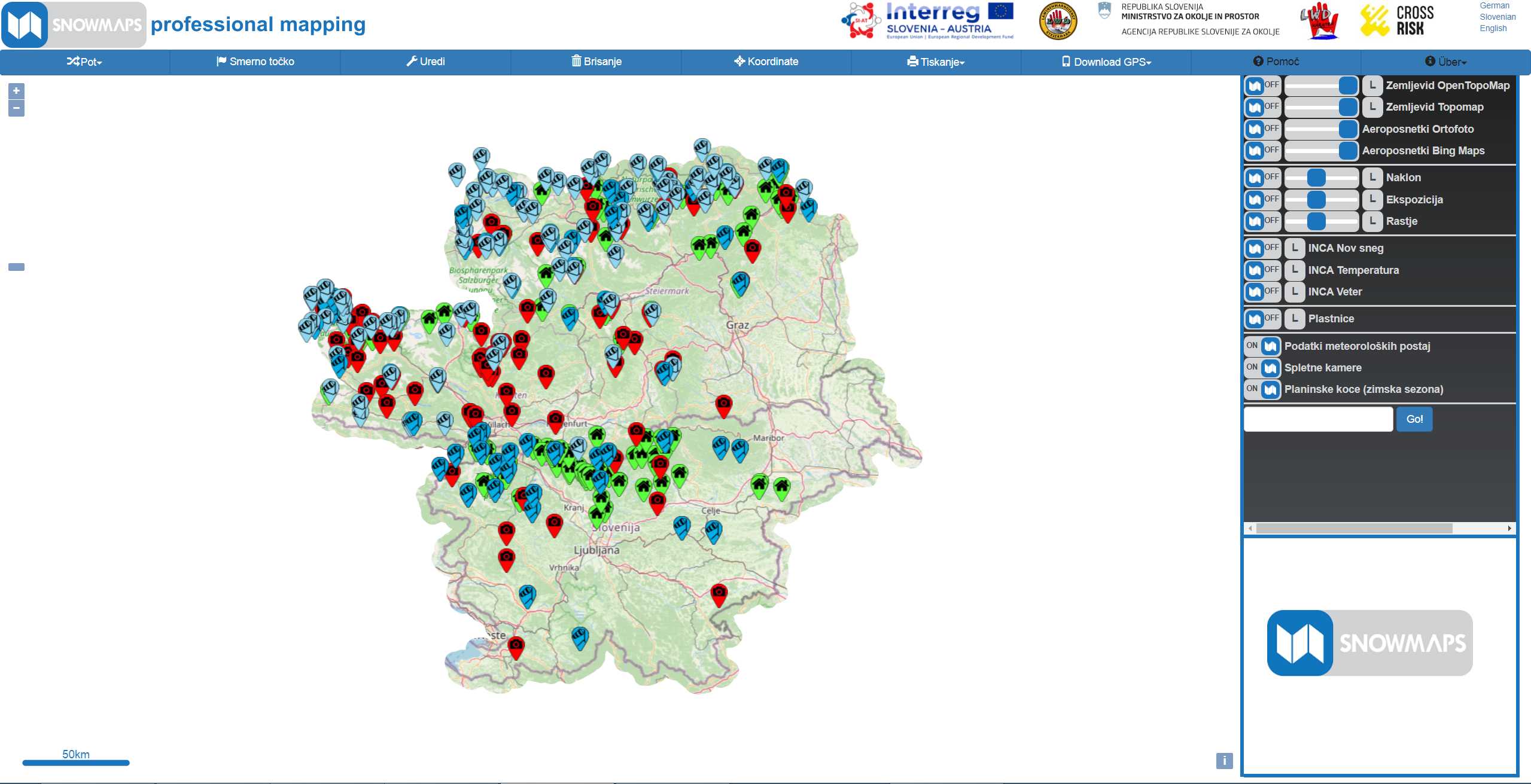This screenshot has width=1531, height=784.
Task: Click the L legend icon for INCA Temperatura
Action: click(x=1295, y=270)
